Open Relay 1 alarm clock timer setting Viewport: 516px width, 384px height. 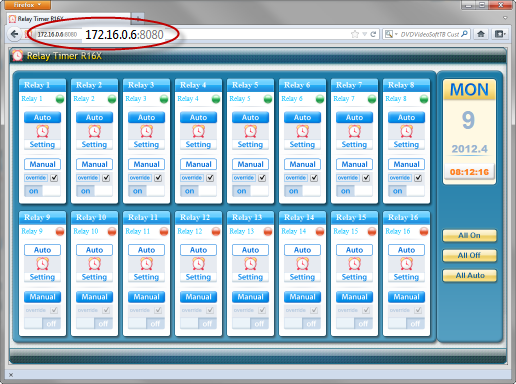click(42, 132)
